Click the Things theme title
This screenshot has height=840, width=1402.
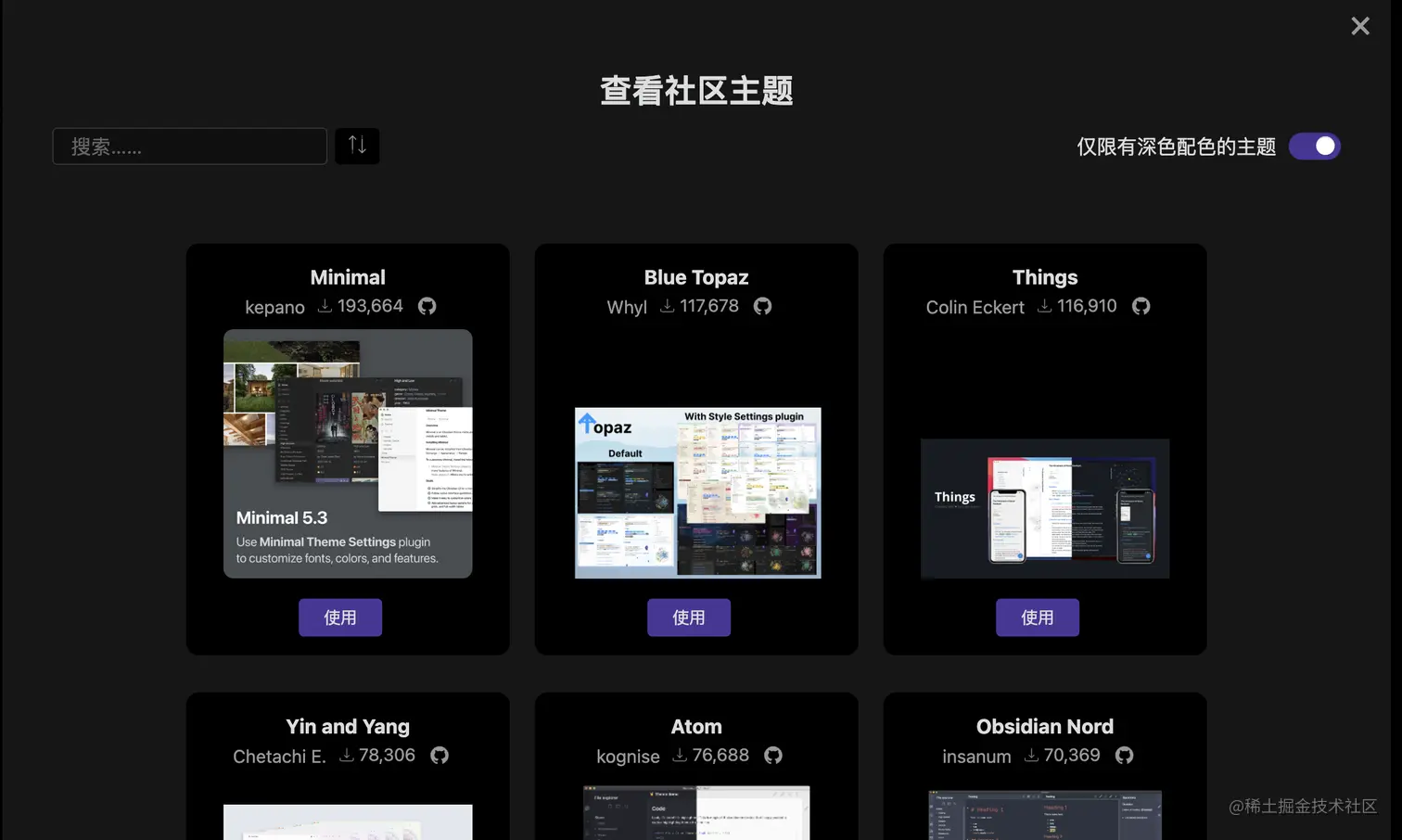tap(1045, 277)
